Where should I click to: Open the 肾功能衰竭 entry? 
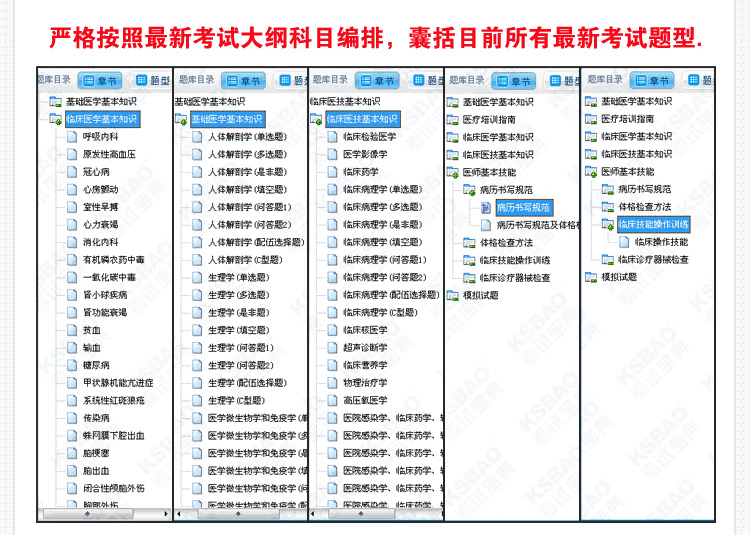point(105,313)
